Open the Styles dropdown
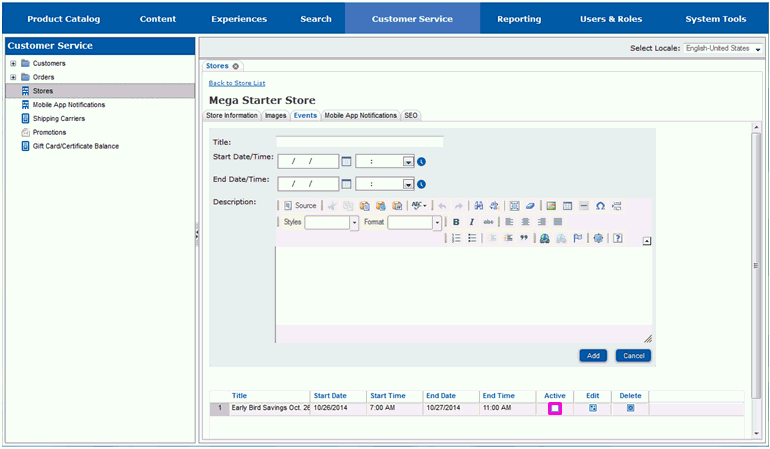The image size is (770, 449). coord(354,223)
